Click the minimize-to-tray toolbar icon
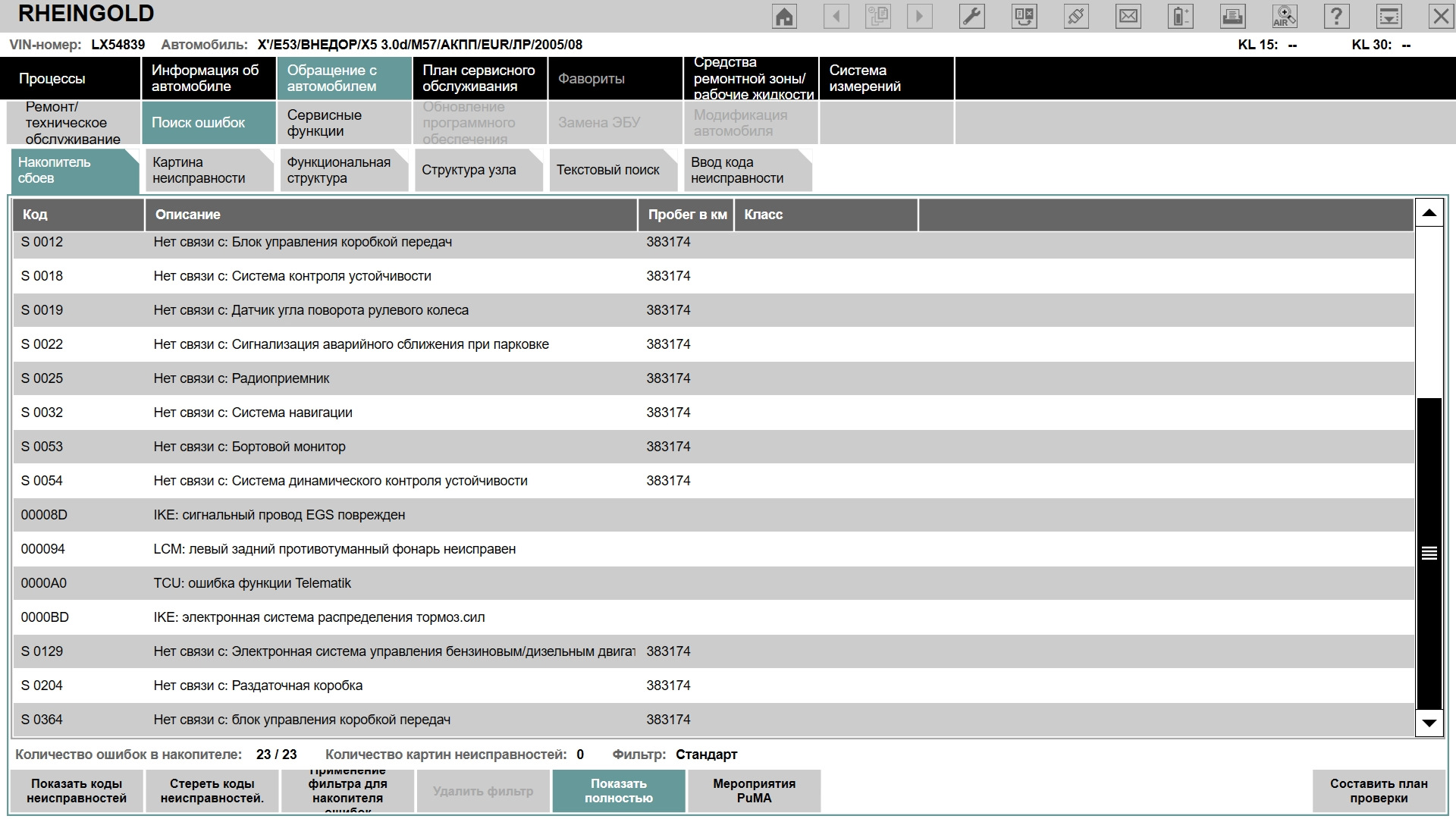1456x819 pixels. 1389,17
